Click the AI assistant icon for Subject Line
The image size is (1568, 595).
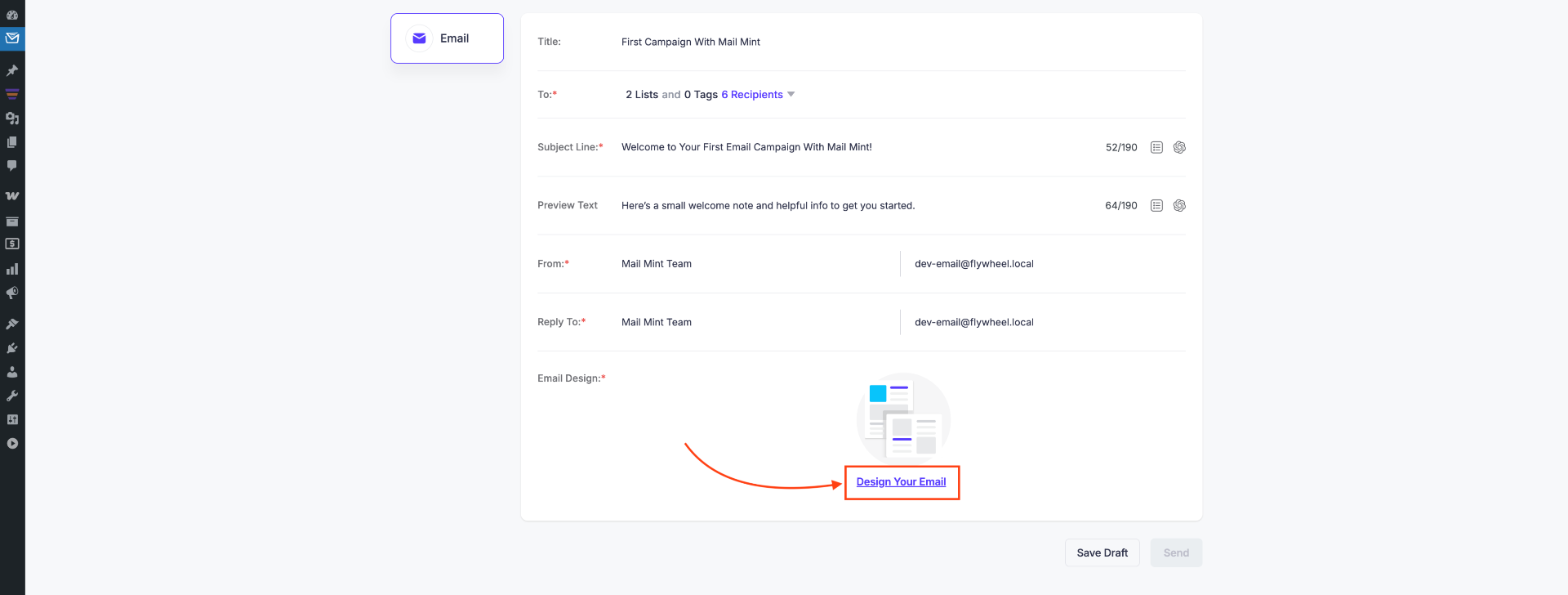pyautogui.click(x=1179, y=147)
